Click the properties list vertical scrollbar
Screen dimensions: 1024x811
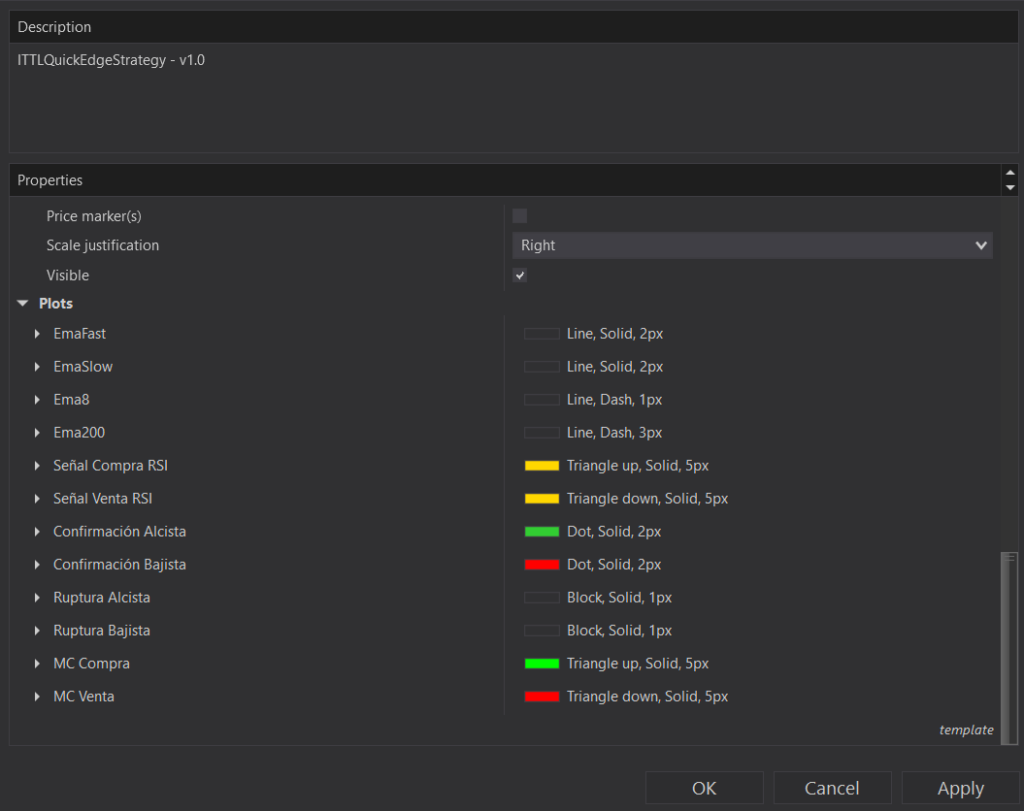(x=1009, y=630)
